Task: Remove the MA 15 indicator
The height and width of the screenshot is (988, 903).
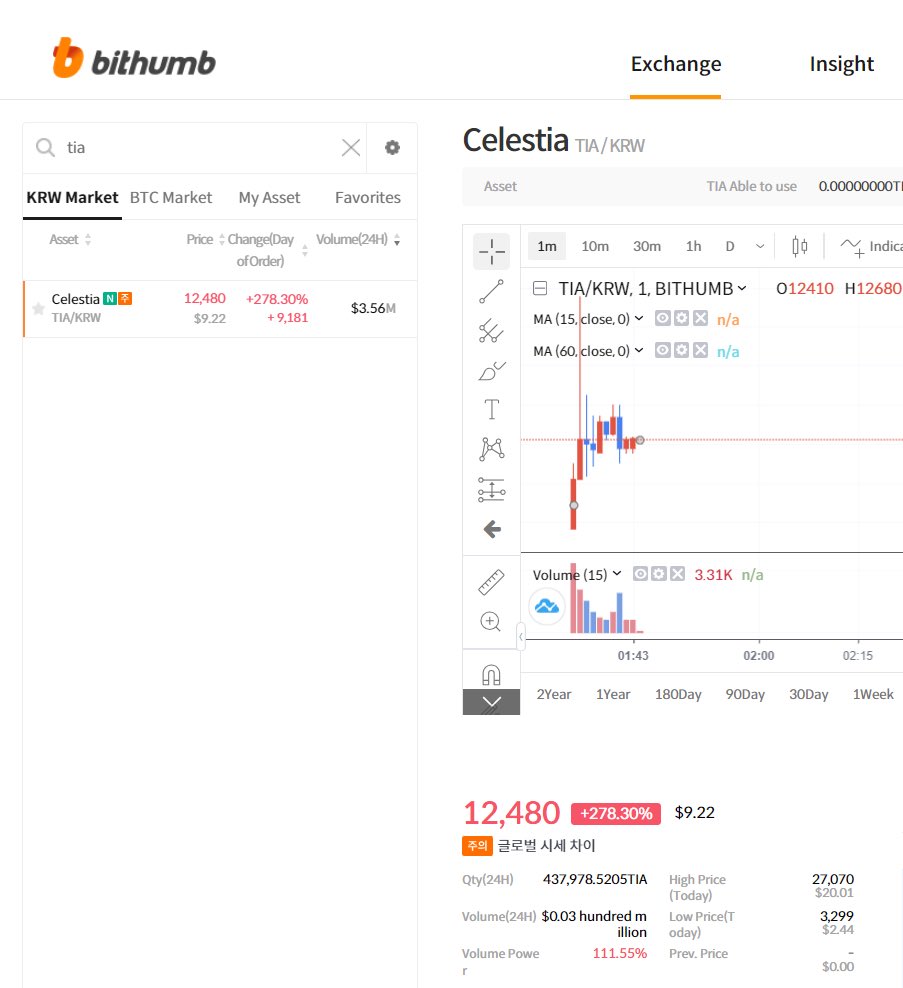Action: coord(700,318)
